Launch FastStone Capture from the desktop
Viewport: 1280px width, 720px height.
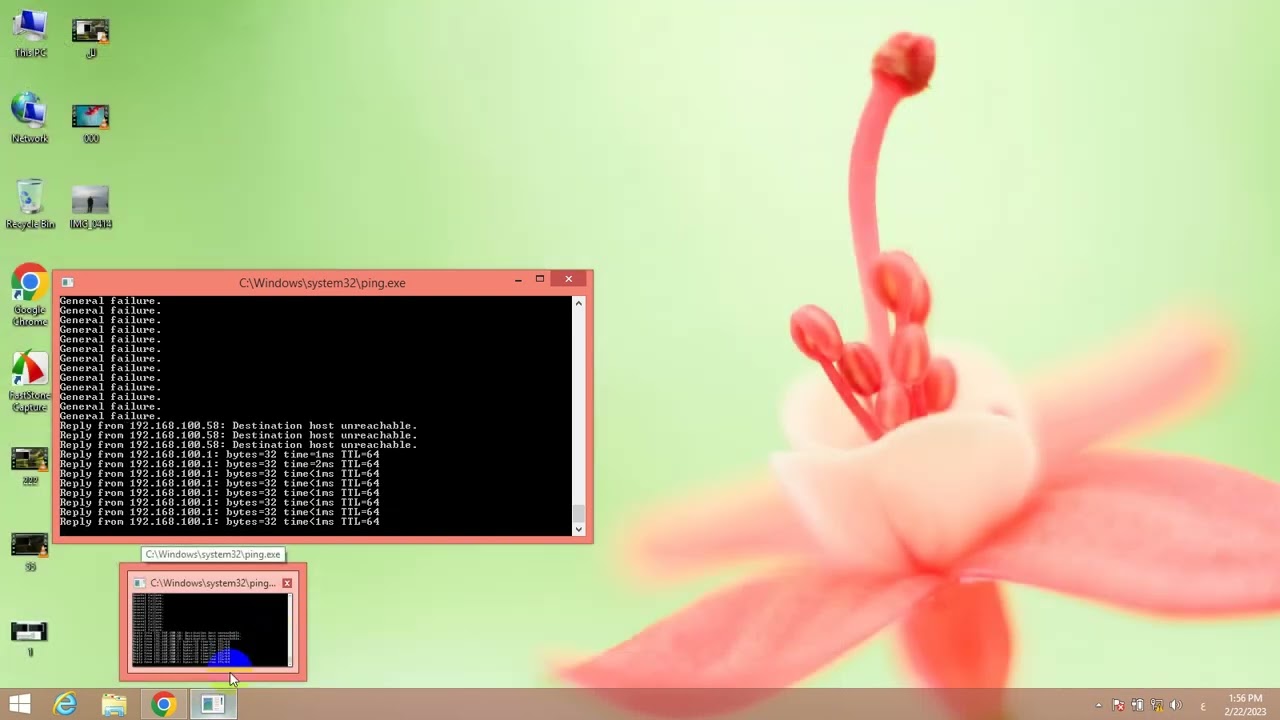[30, 382]
